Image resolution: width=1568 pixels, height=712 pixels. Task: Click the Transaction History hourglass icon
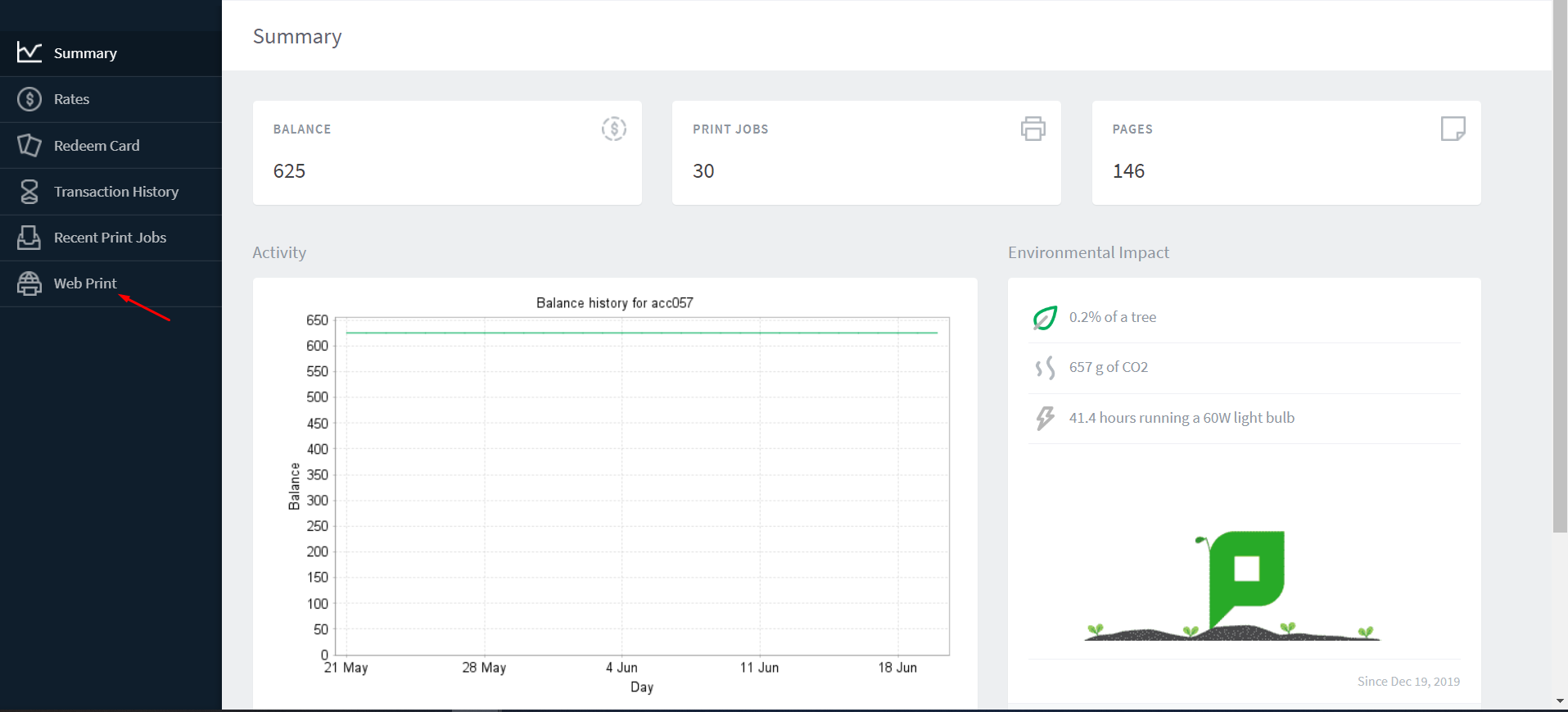(29, 192)
